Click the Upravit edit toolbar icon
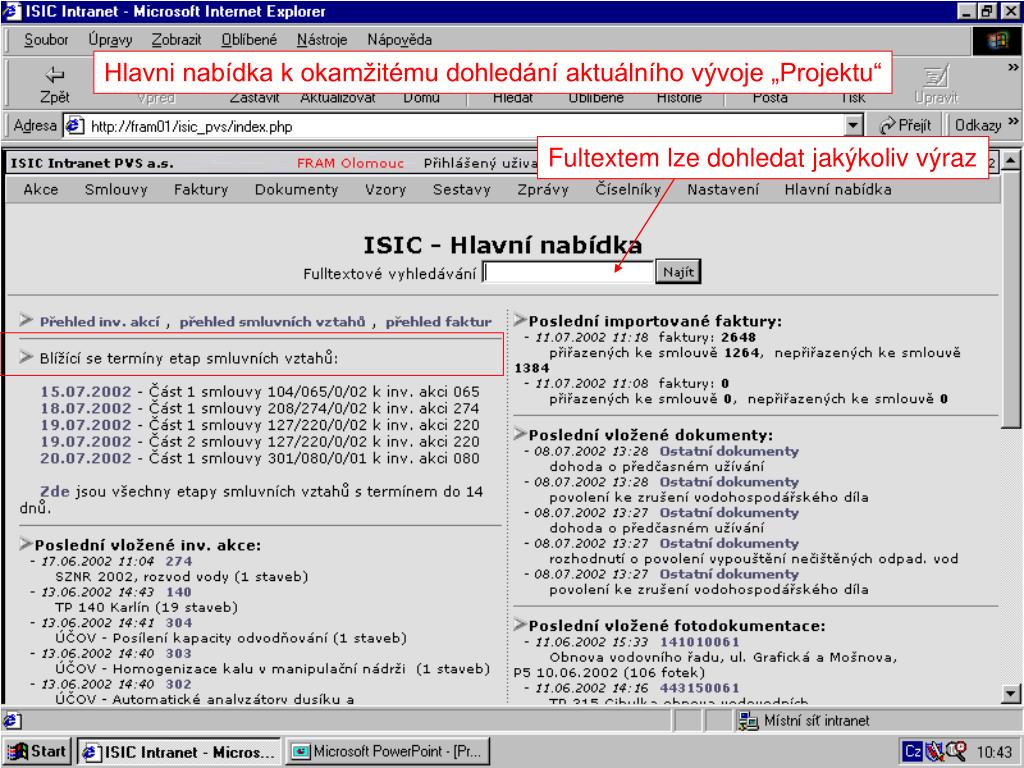The height and width of the screenshot is (768, 1024). point(936,85)
